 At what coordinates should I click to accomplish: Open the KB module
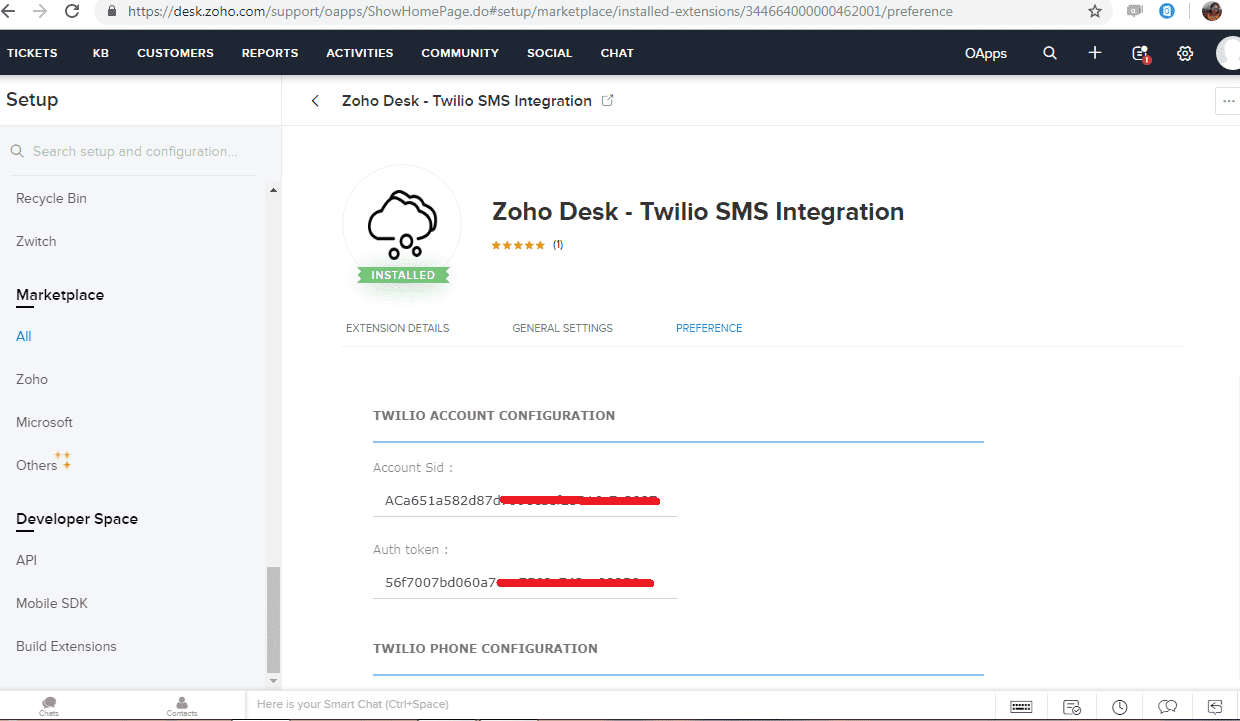coord(101,53)
